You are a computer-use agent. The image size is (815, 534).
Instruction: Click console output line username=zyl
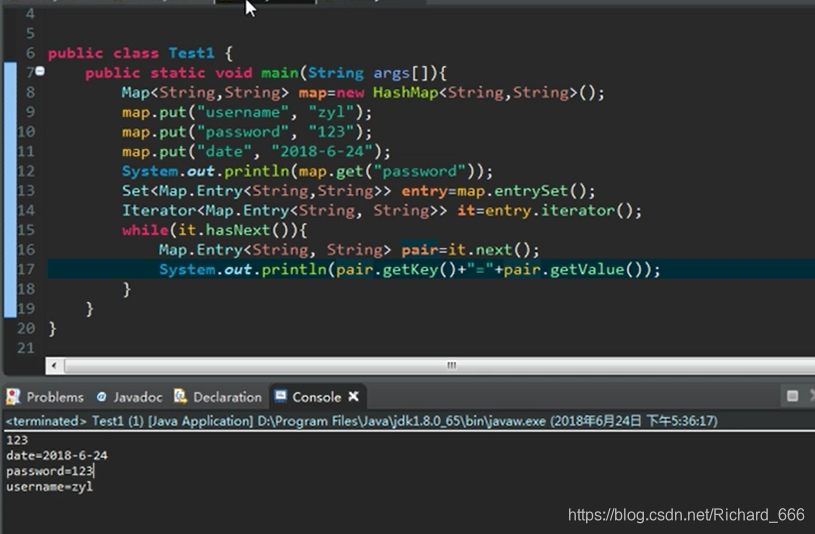(50, 487)
